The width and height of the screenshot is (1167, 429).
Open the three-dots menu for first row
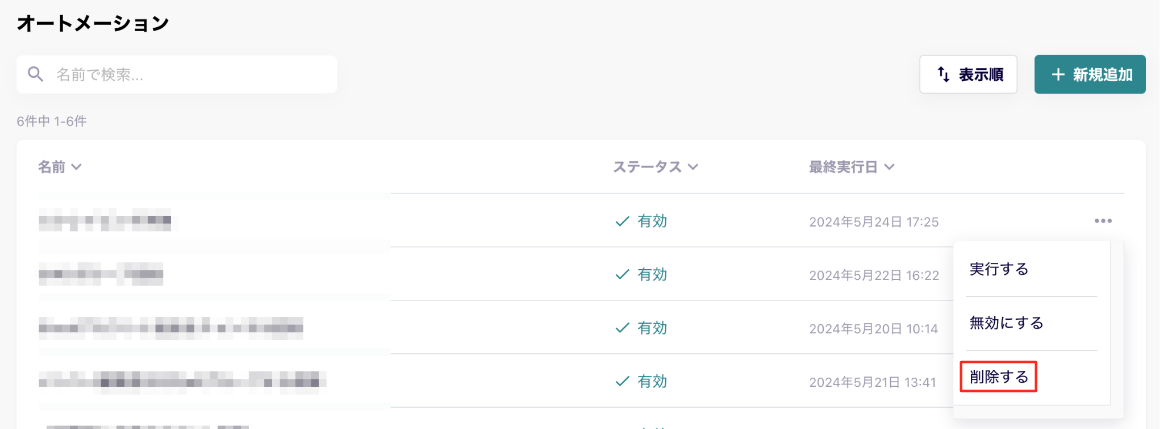[x=1103, y=221]
